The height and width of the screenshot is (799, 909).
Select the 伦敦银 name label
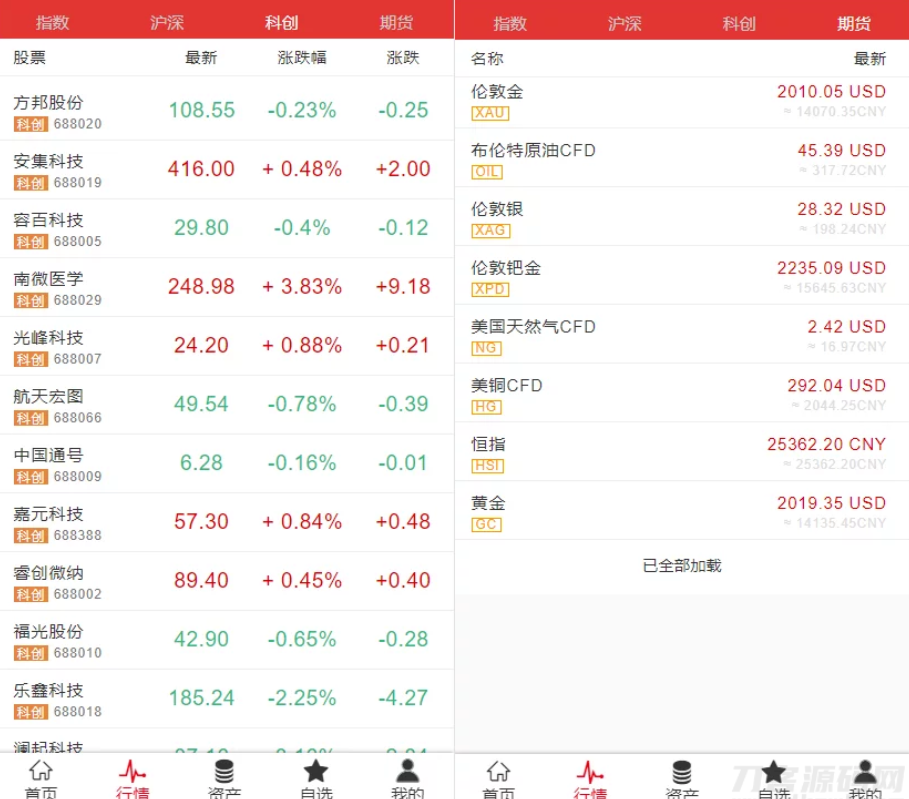click(497, 209)
